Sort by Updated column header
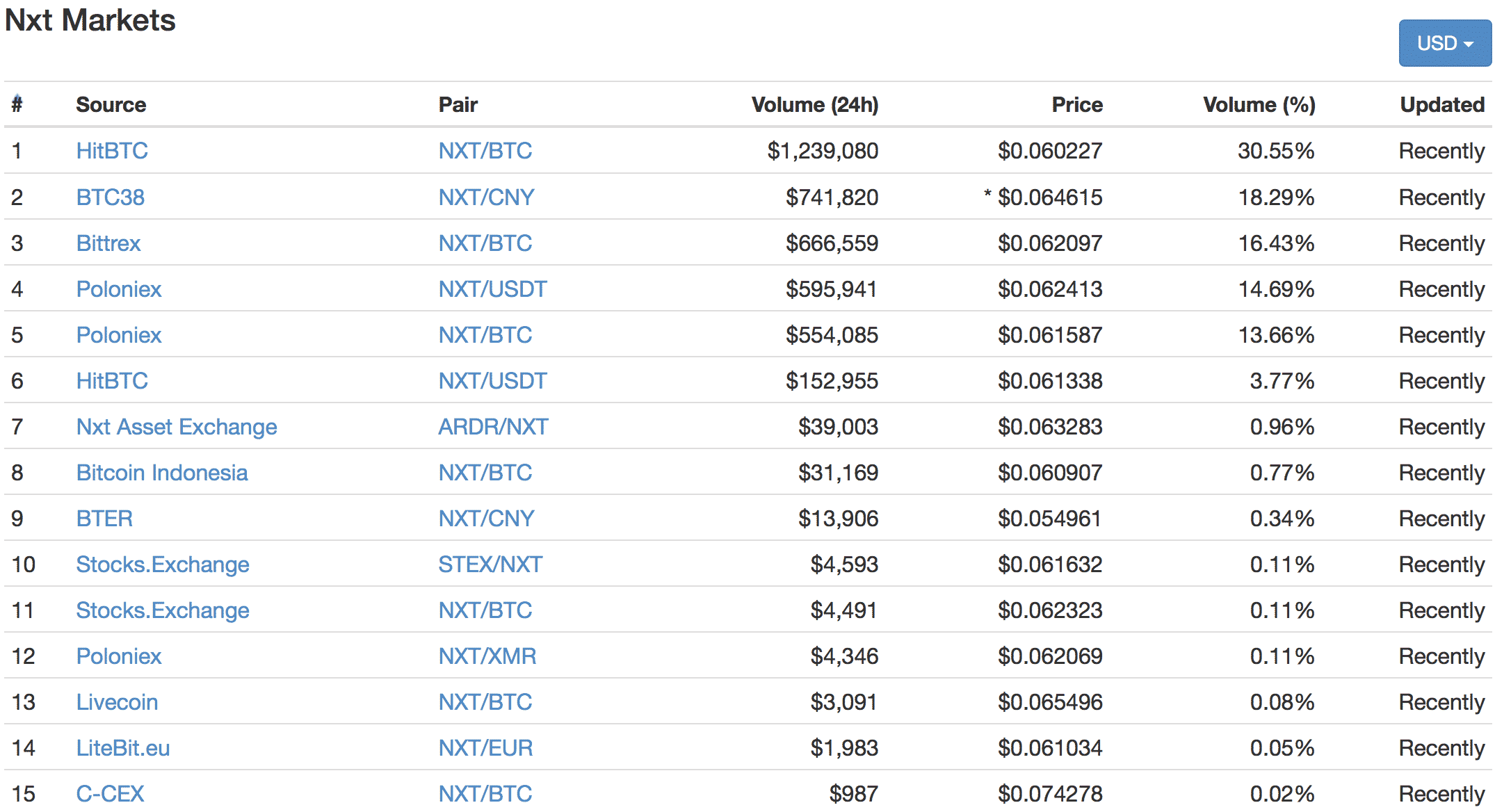Screen dimensions: 1495x812 coord(1442,104)
